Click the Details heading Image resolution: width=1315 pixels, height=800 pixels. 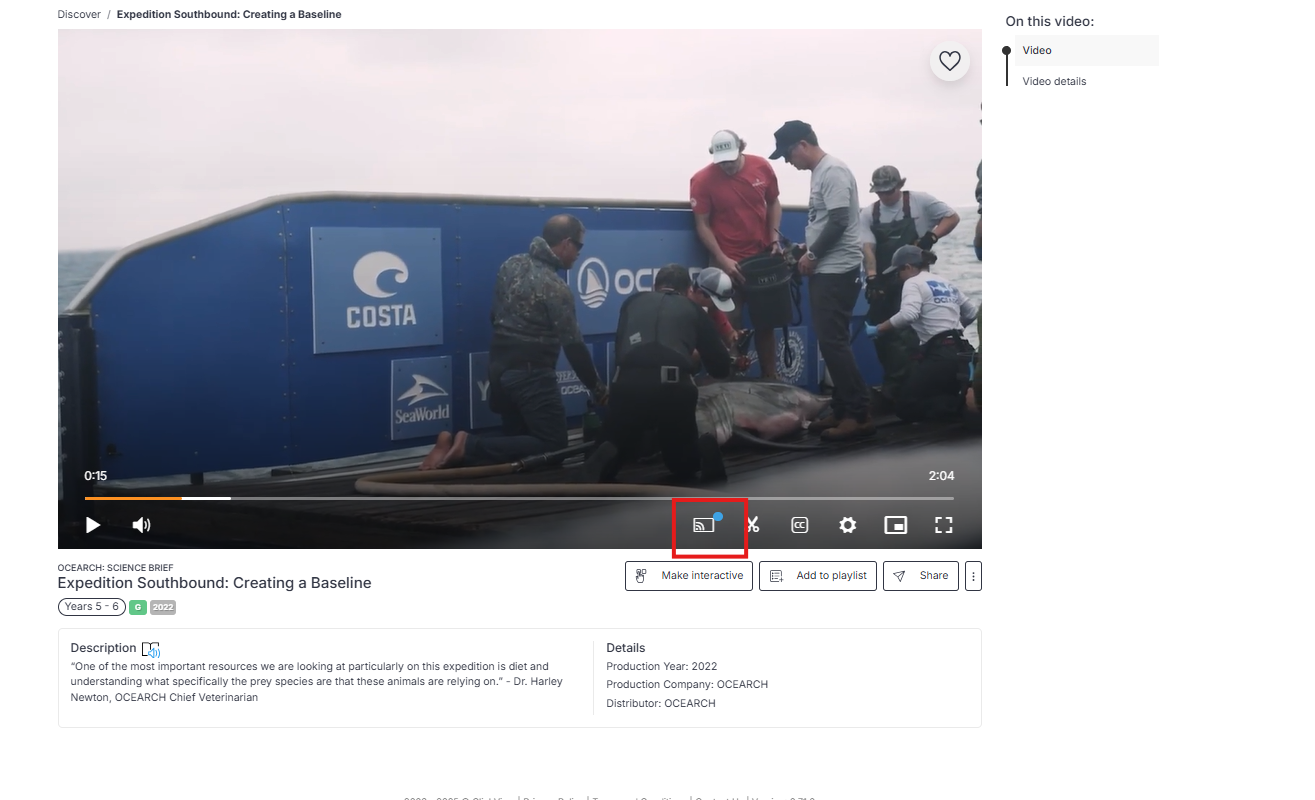[x=626, y=648]
